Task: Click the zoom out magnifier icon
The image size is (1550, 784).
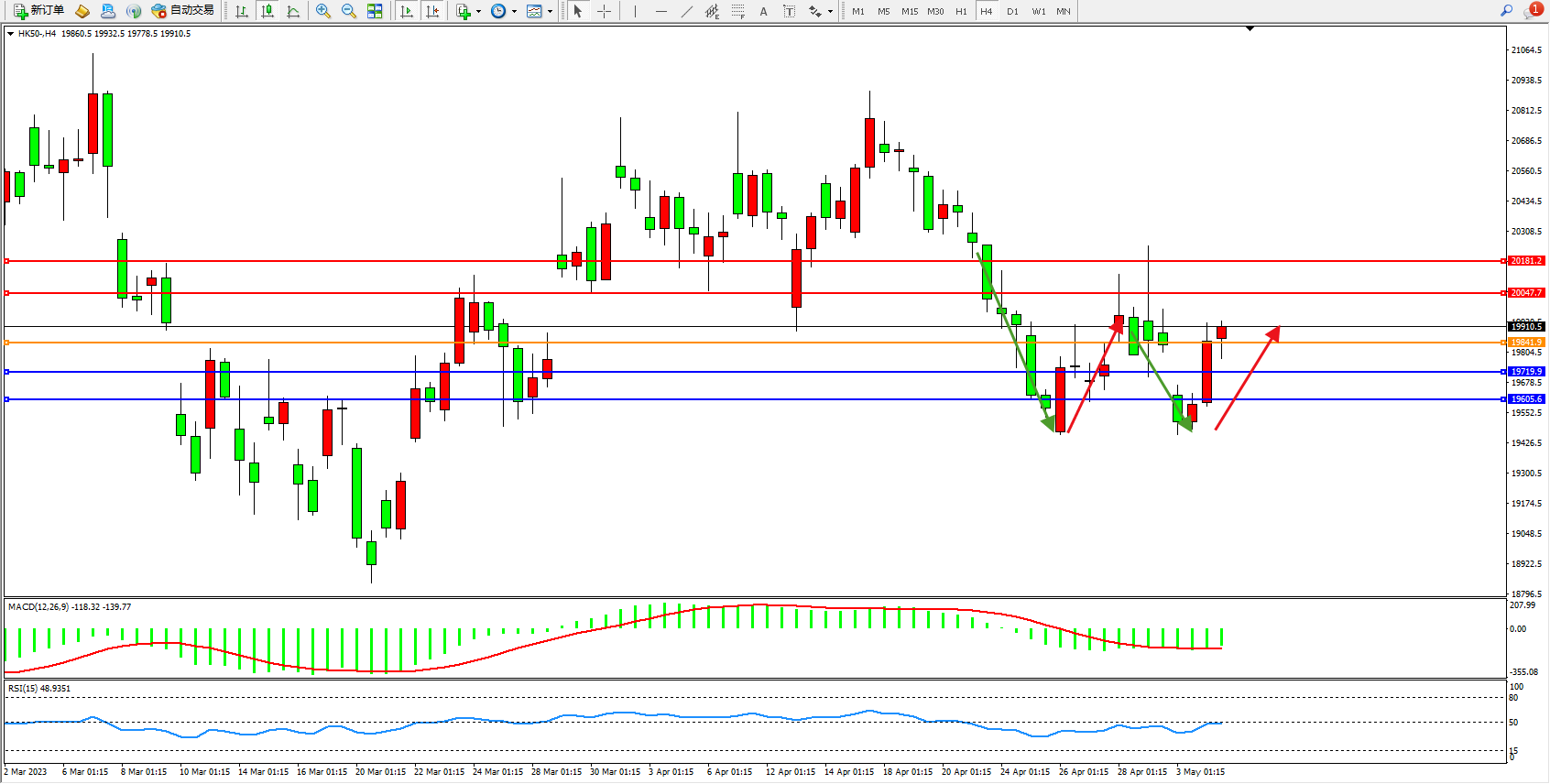Action: [349, 11]
